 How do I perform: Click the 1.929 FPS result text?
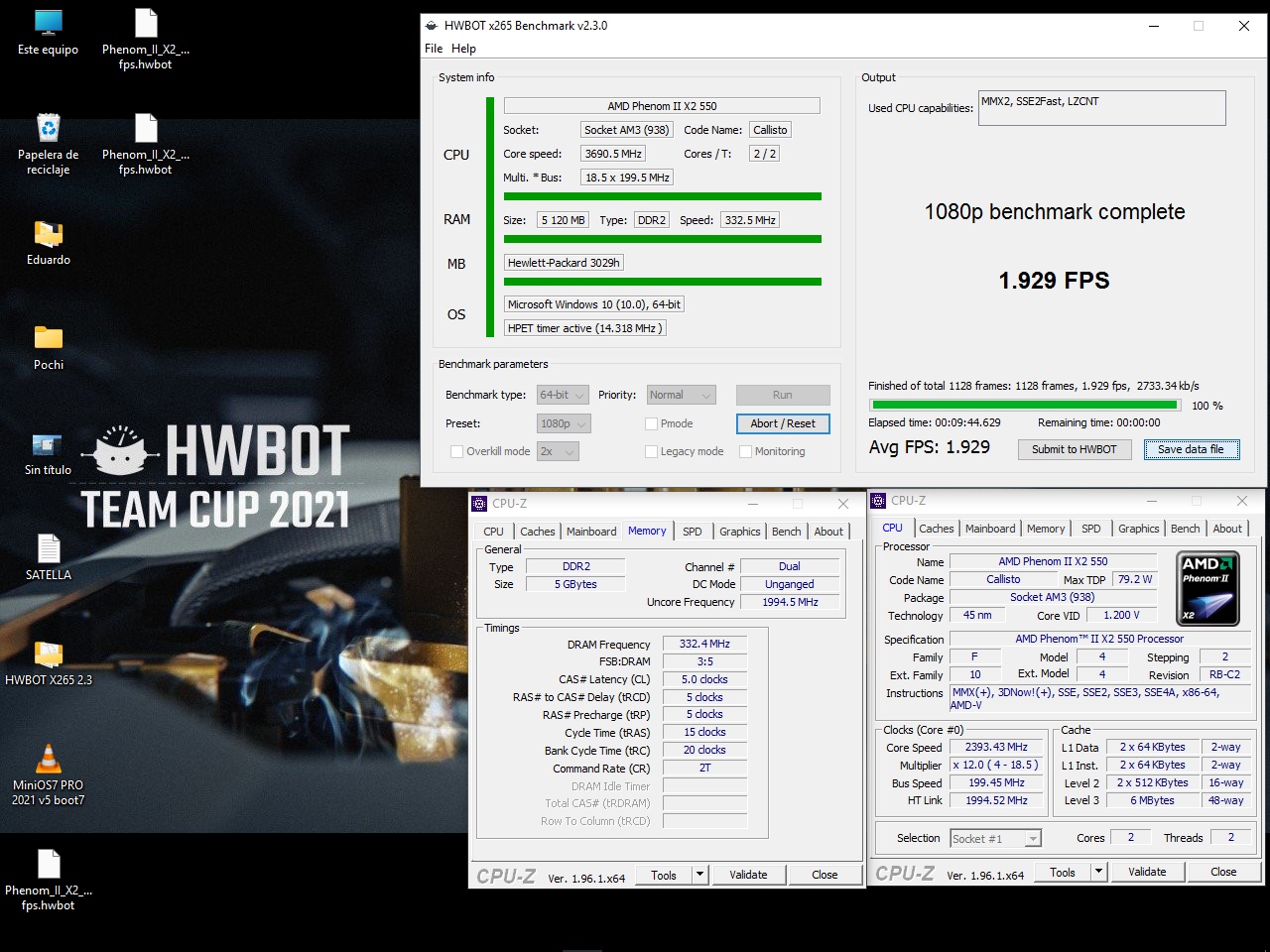pos(1054,281)
